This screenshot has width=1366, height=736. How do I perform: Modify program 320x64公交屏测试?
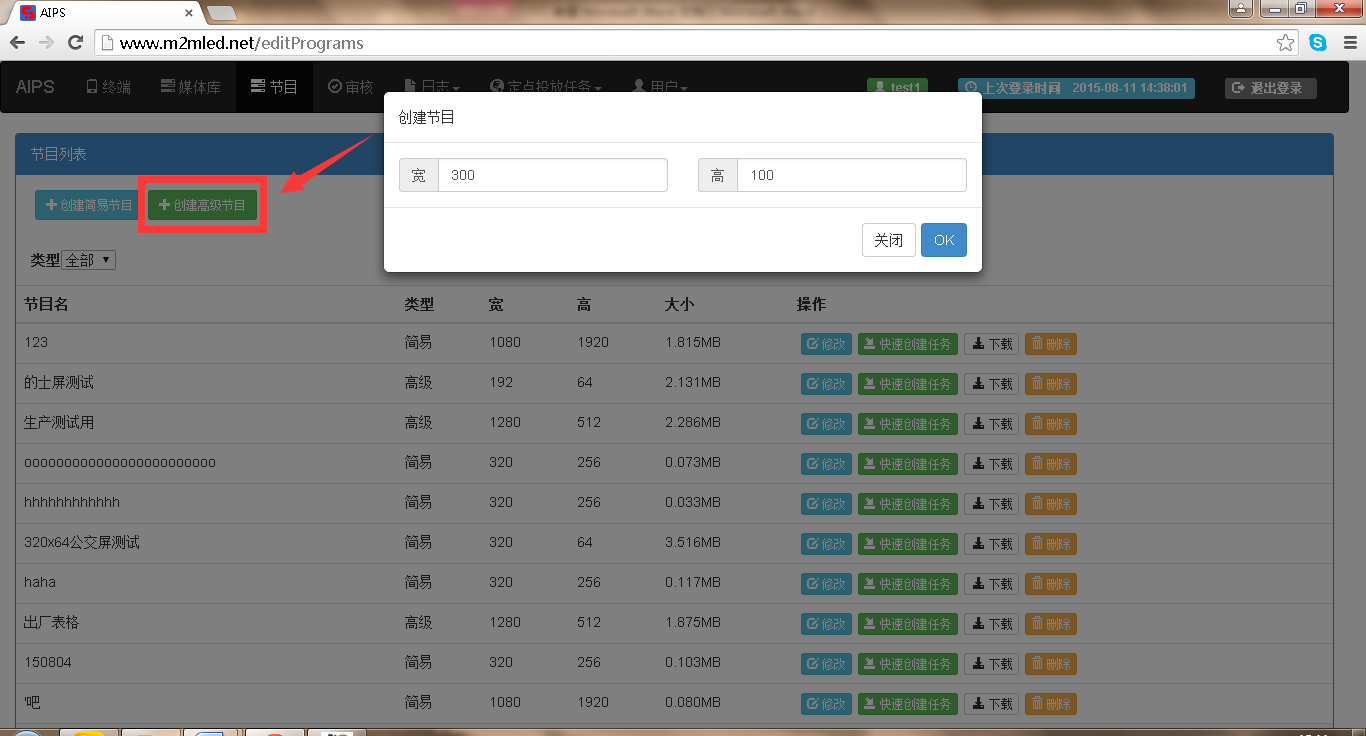[x=826, y=544]
